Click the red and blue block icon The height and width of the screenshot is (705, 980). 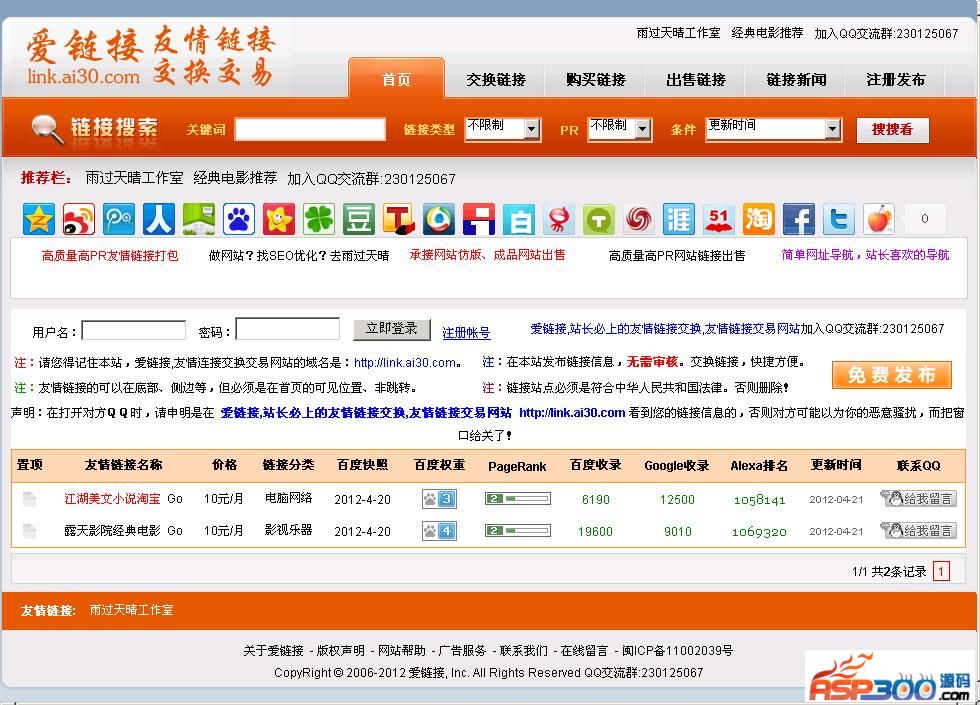click(x=479, y=219)
